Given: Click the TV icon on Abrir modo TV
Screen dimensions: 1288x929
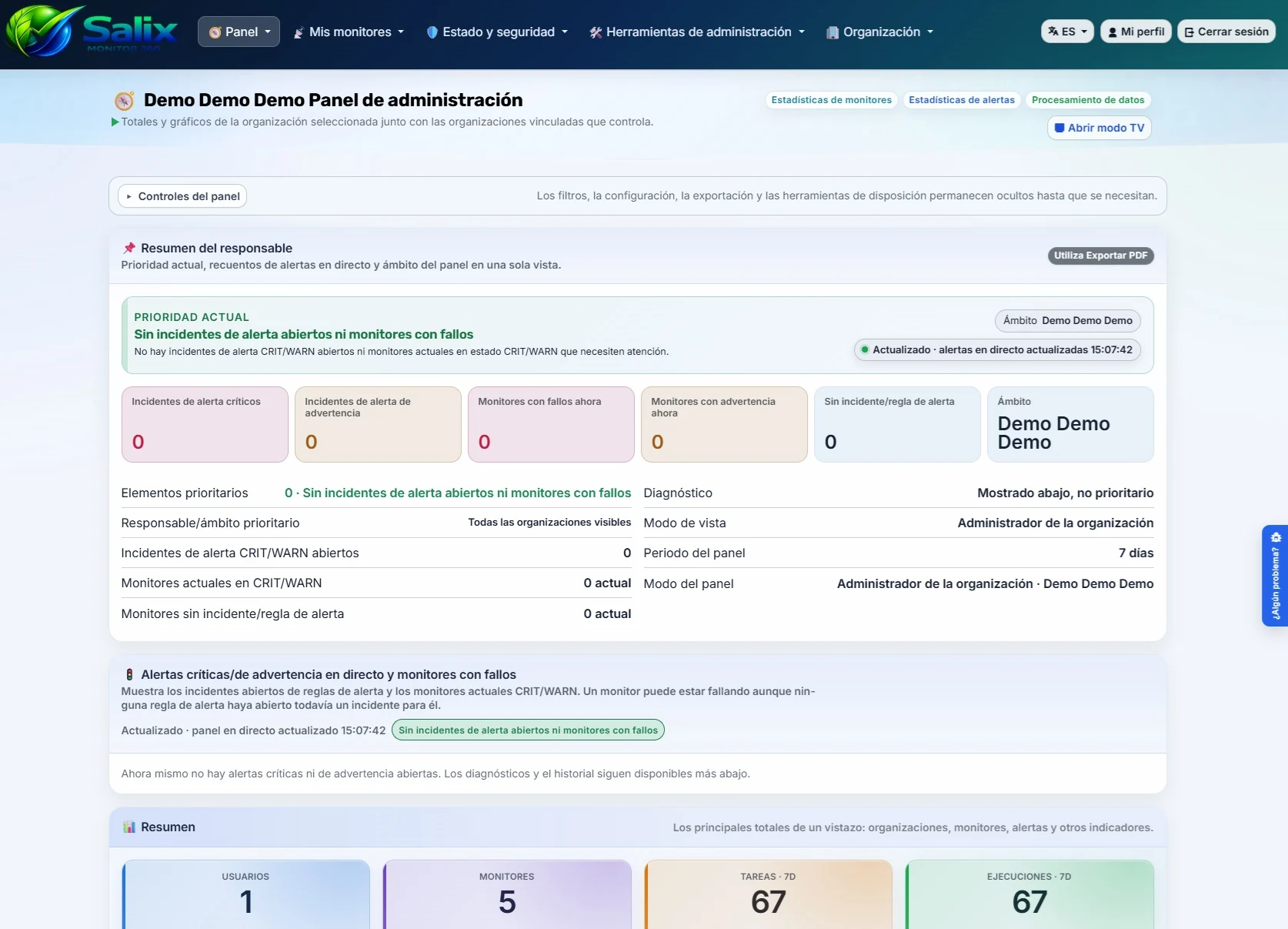Looking at the screenshot, I should 1059,128.
